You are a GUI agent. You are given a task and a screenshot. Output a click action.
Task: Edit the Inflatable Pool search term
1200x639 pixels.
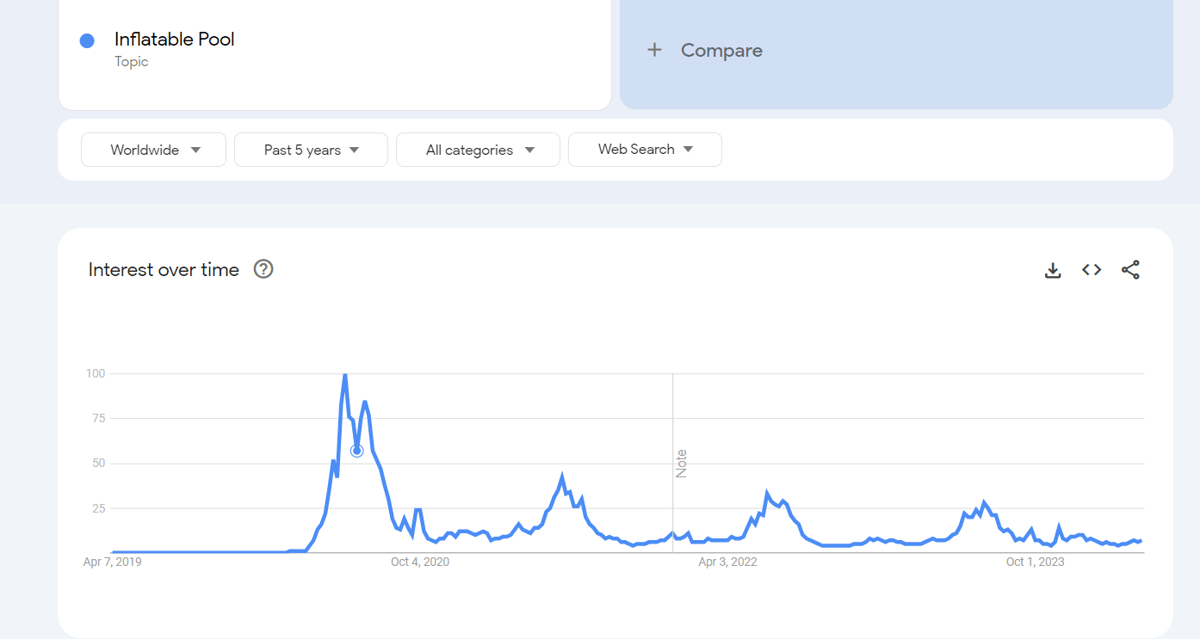click(335, 50)
